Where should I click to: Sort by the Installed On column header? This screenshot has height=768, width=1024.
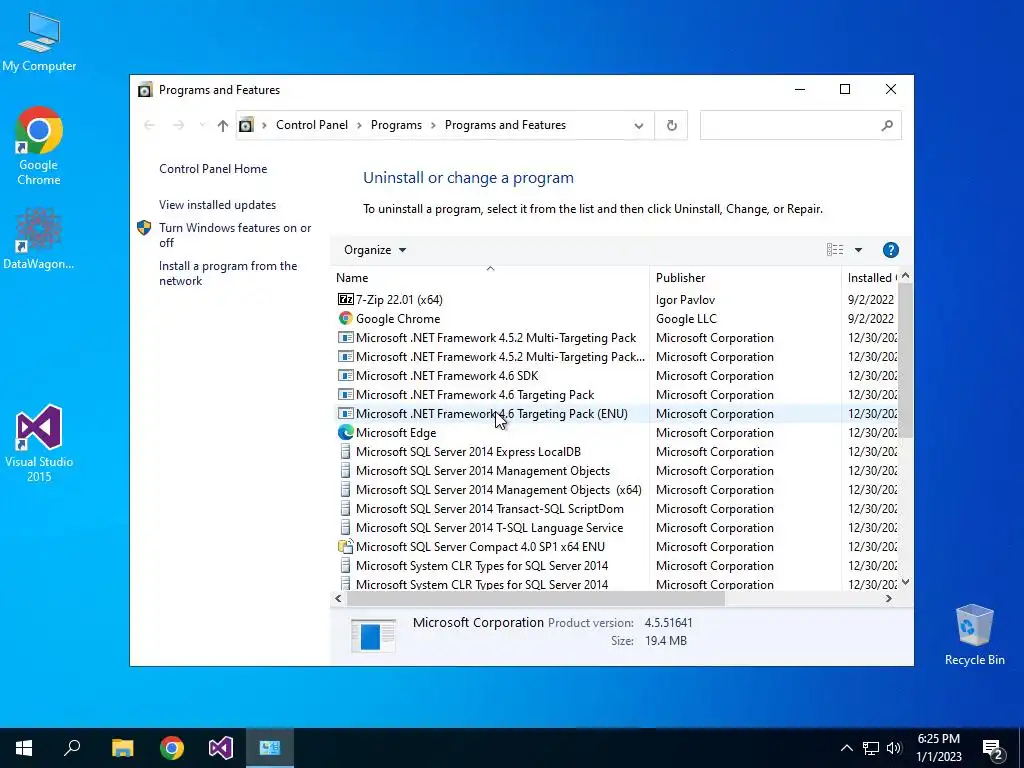tap(871, 278)
